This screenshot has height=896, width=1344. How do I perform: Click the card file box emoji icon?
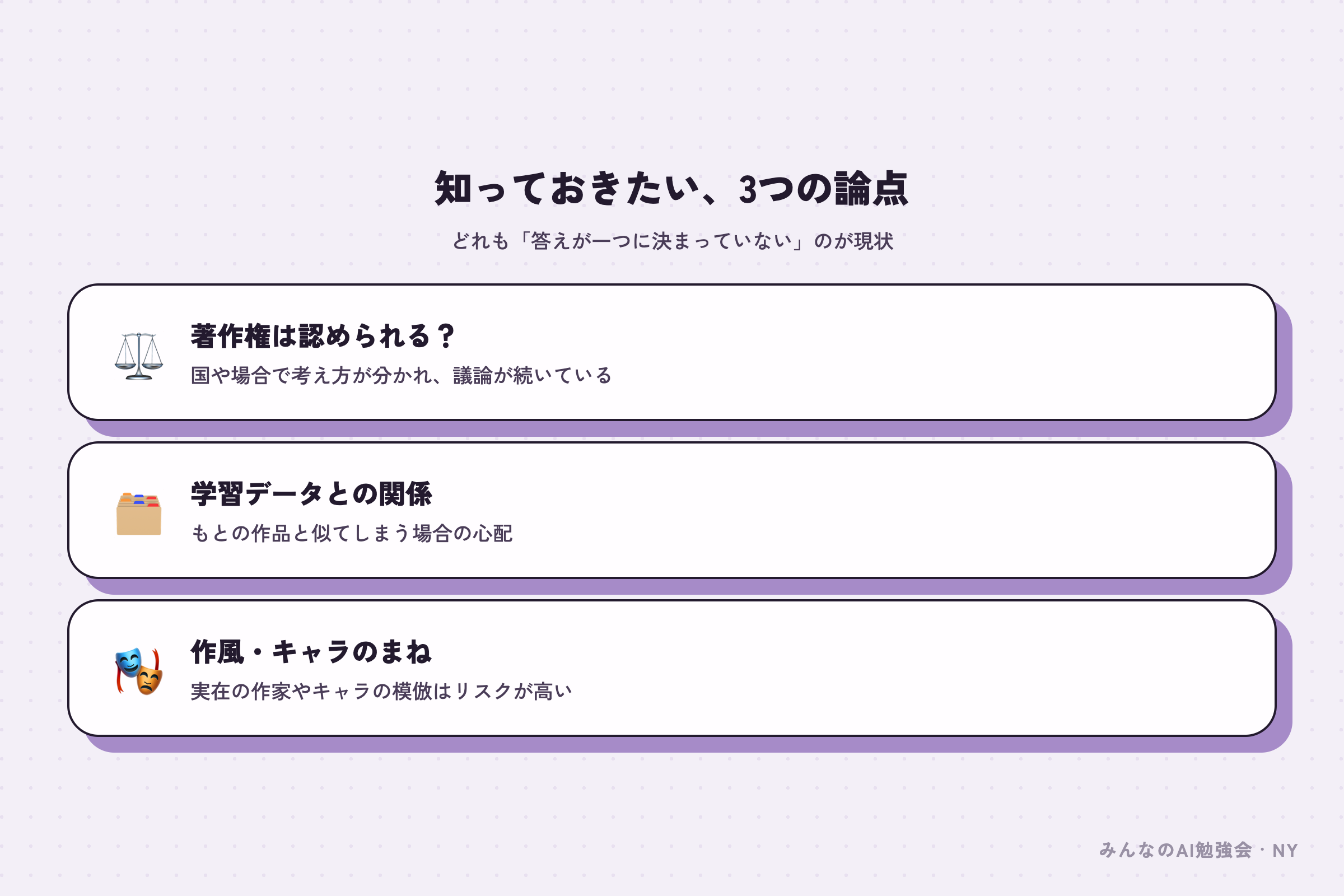pyautogui.click(x=139, y=514)
